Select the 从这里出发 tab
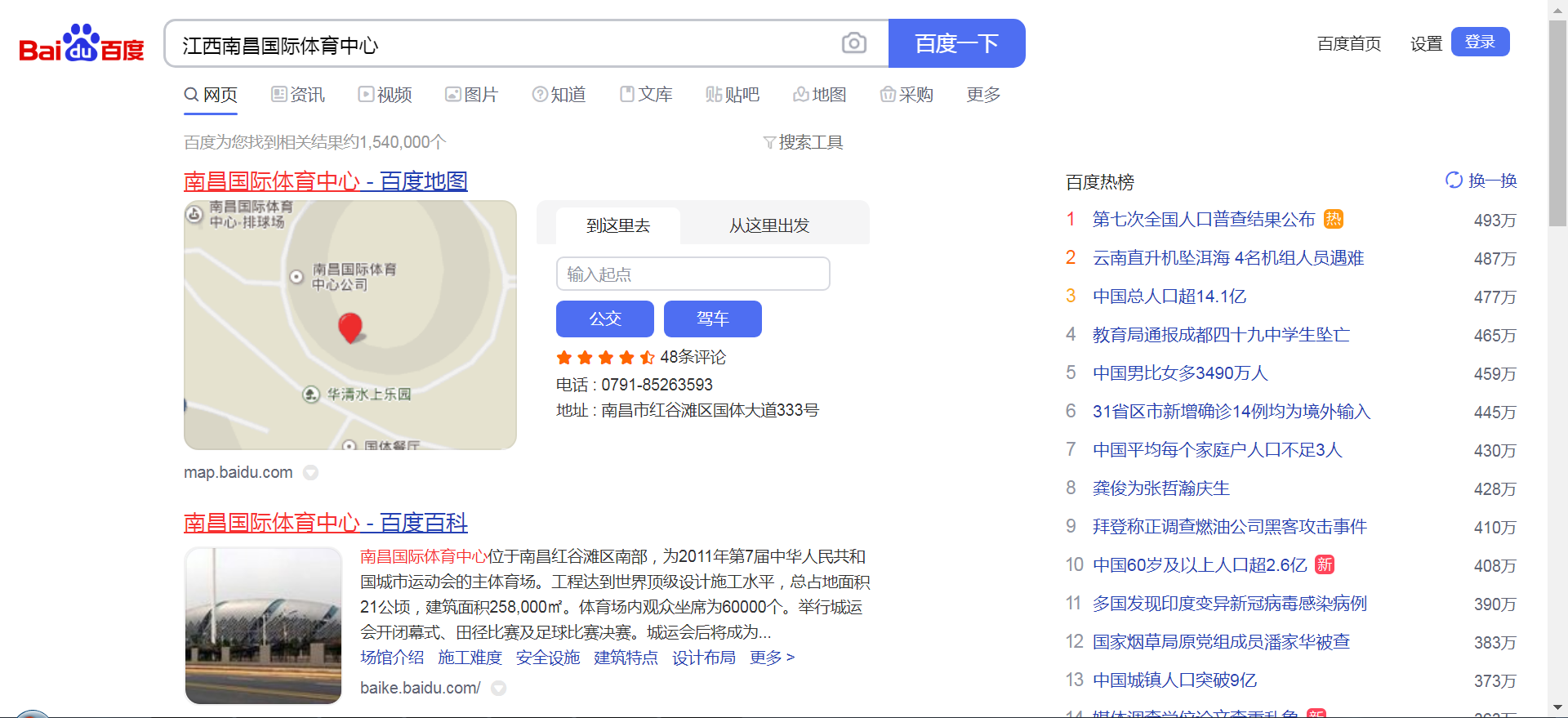The width and height of the screenshot is (1568, 718). (769, 225)
